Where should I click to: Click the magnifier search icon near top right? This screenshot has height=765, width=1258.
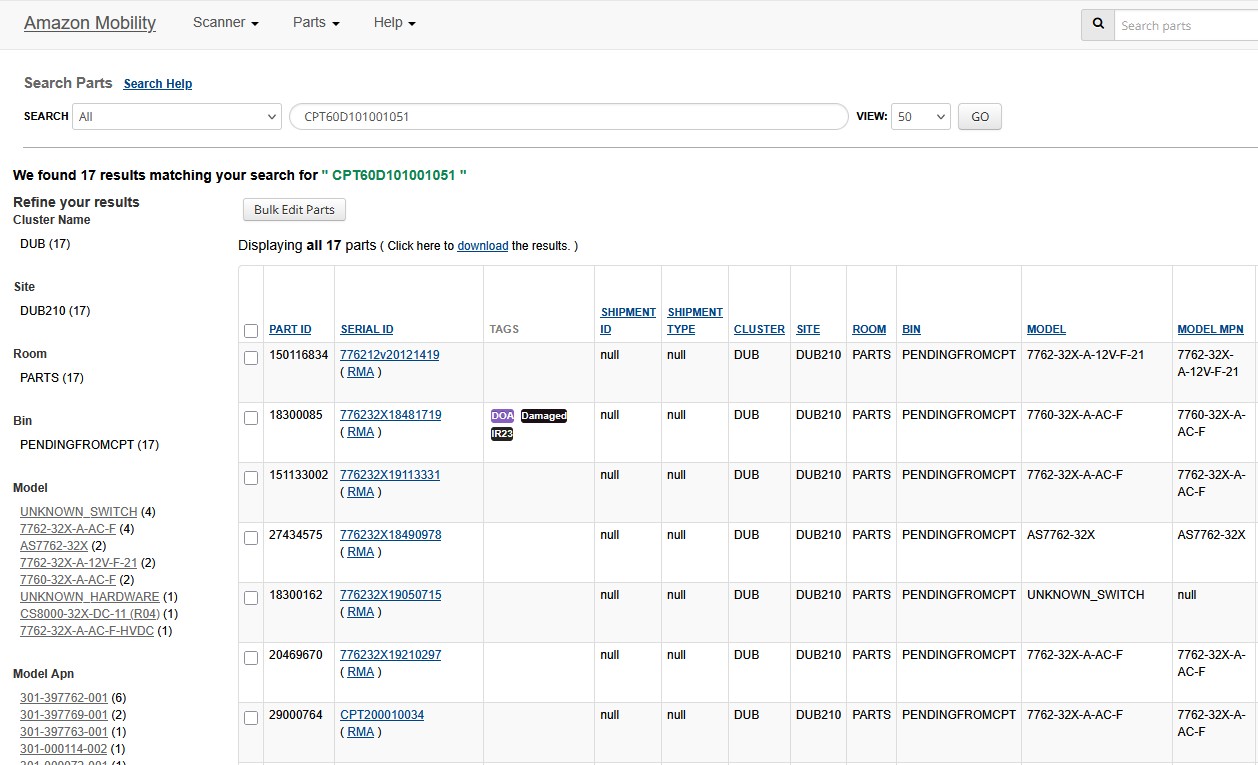1096,24
